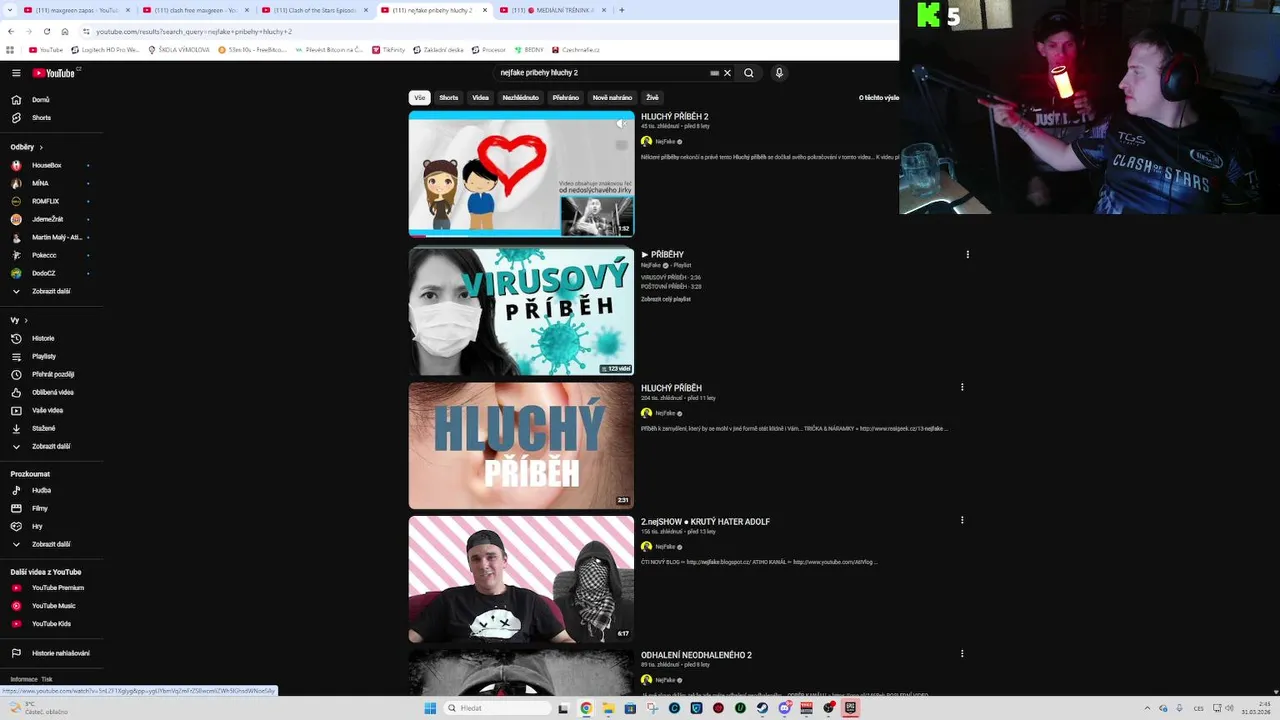Open Přehrát později list
Screen dimensions: 1280x720
pos(53,374)
